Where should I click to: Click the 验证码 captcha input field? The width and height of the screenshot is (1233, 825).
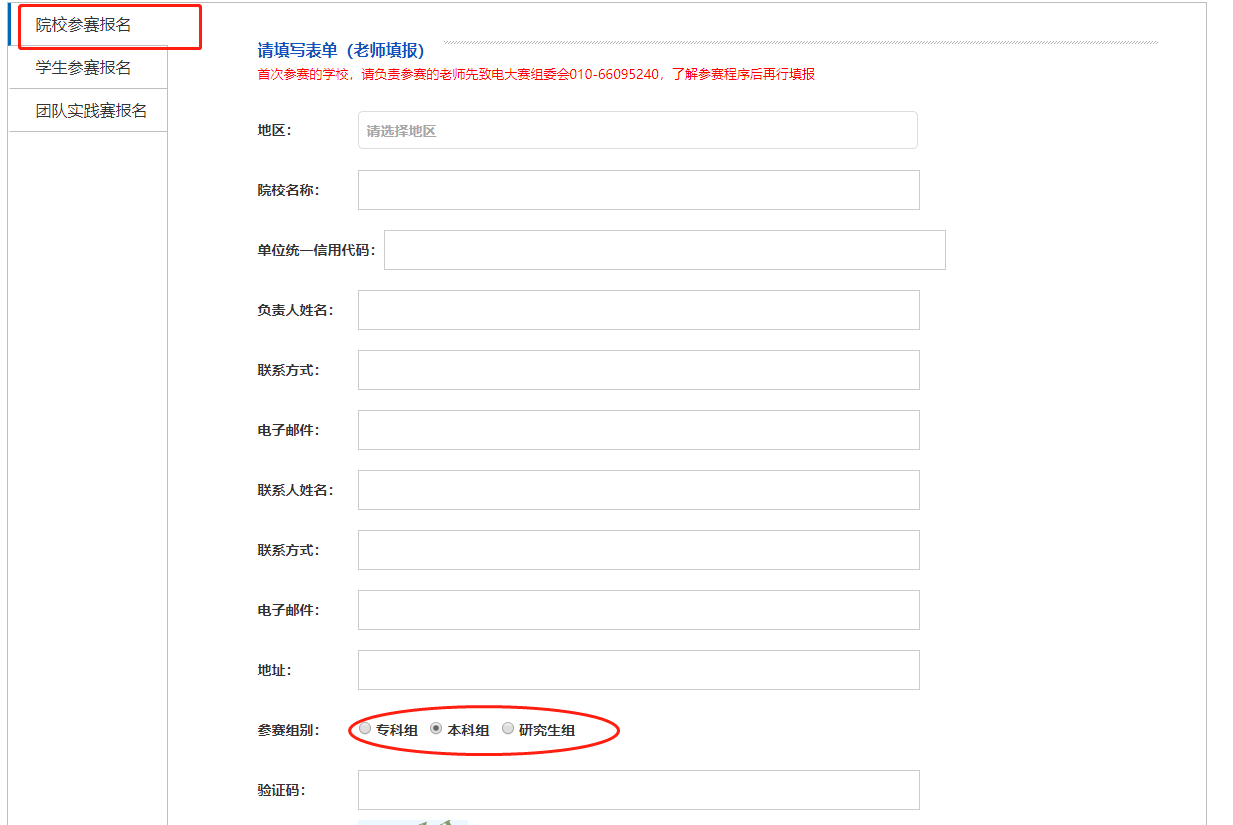point(638,790)
